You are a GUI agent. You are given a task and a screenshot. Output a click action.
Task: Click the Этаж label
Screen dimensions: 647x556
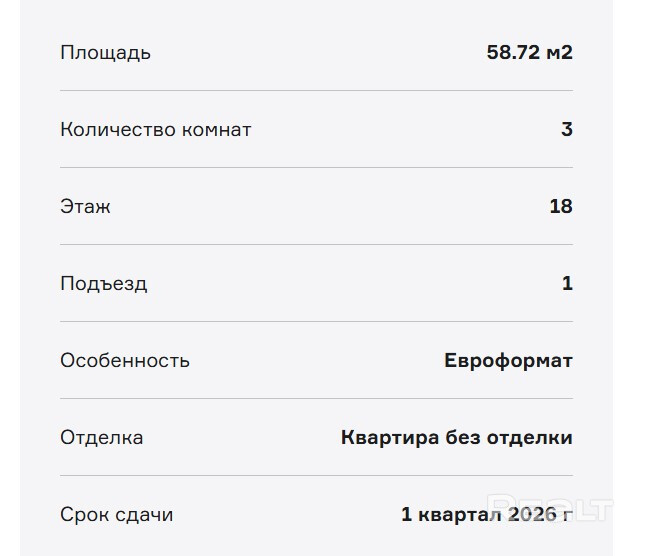point(85,207)
